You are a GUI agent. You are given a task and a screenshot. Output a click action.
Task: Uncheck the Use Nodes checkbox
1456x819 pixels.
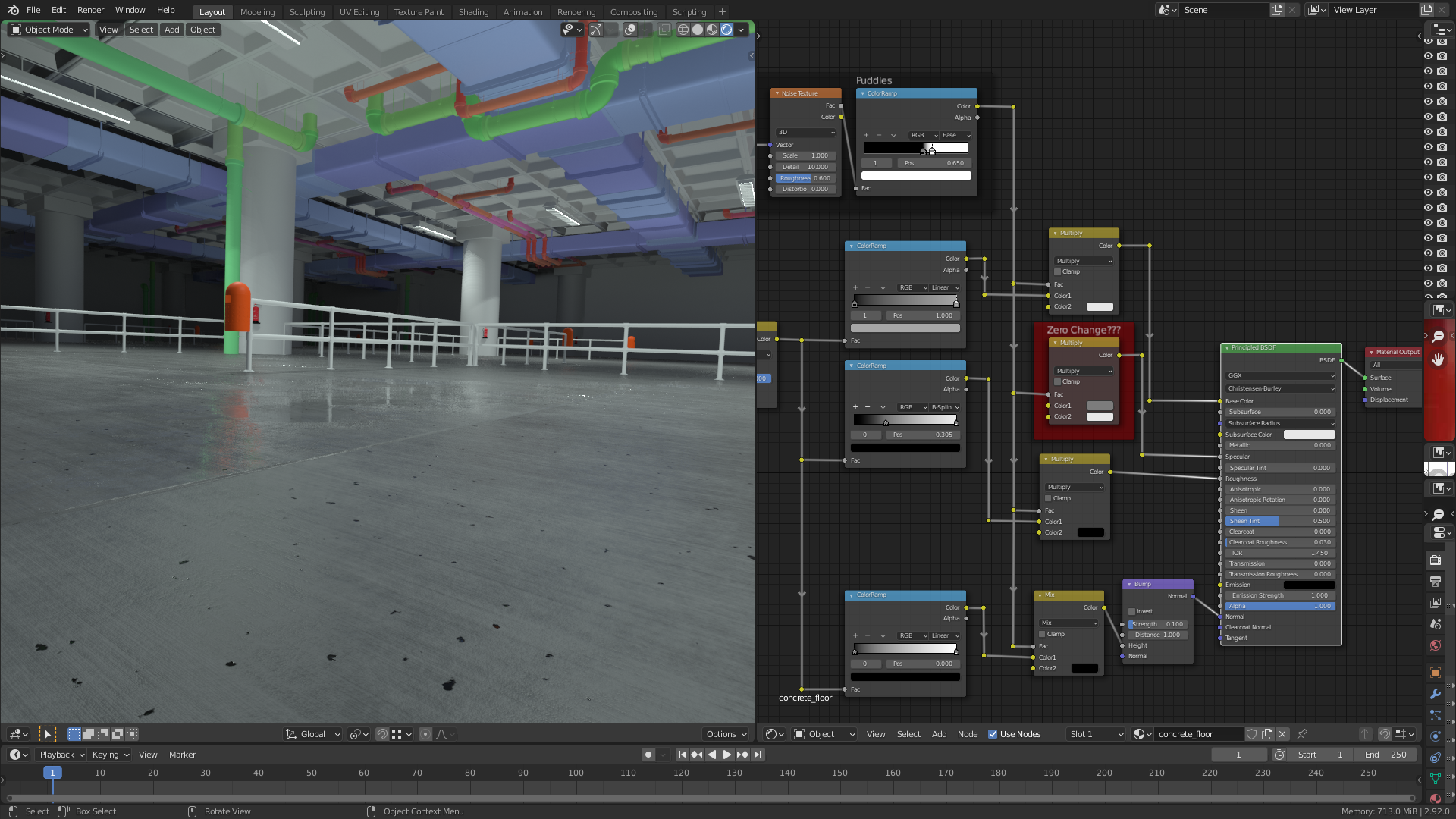(993, 734)
